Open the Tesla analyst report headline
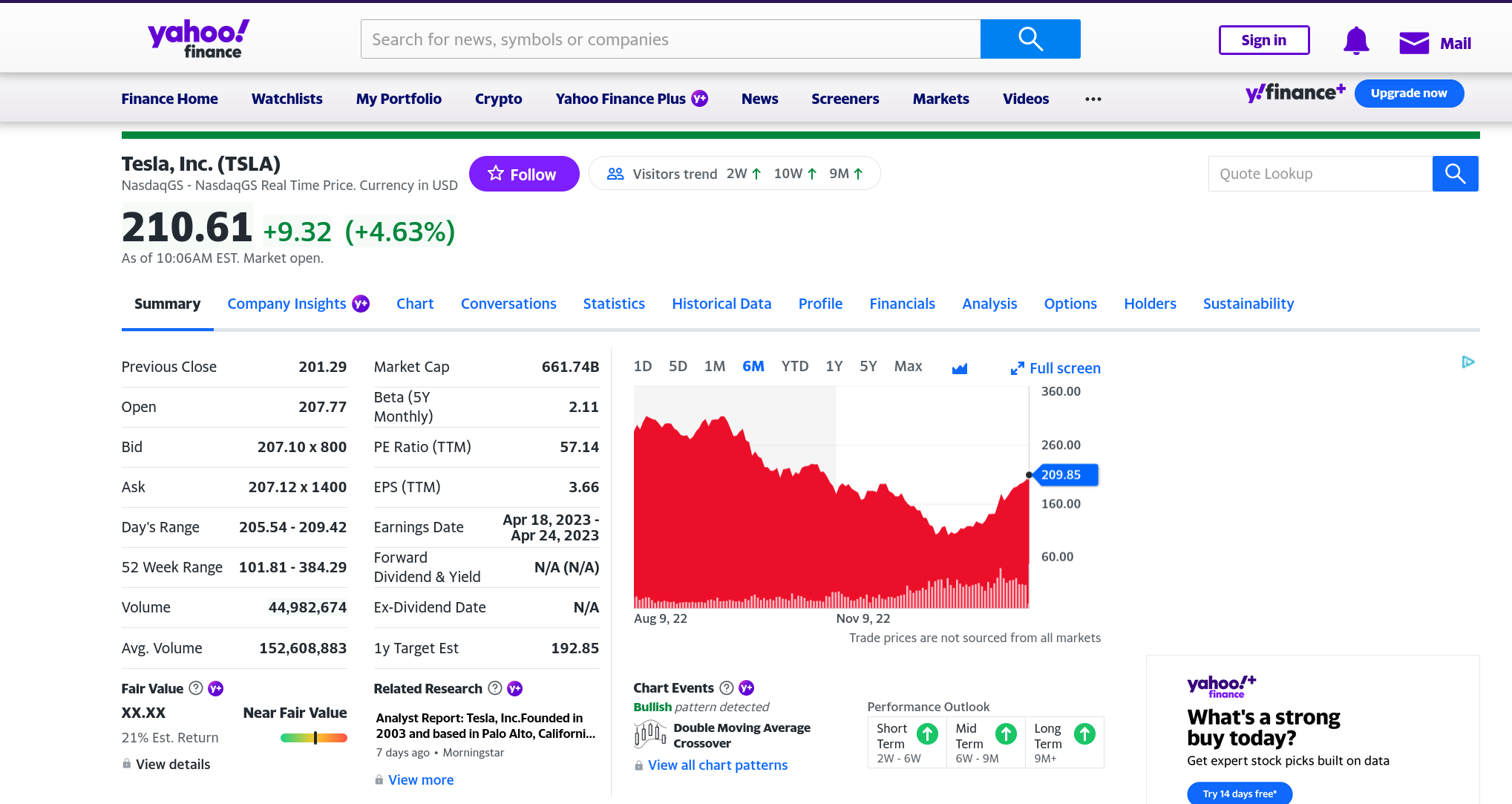Viewport: 1512px width, 804px height. 486,725
